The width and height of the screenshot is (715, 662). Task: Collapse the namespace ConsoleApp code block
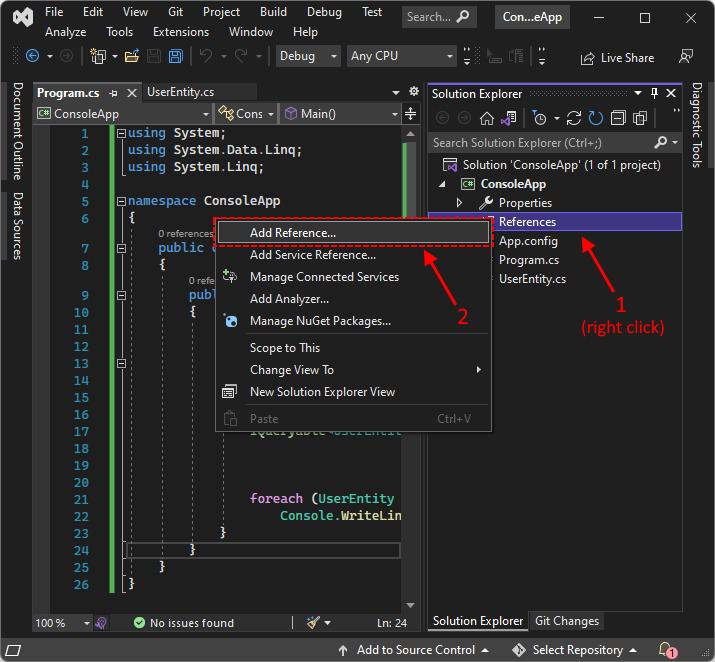coord(121,201)
